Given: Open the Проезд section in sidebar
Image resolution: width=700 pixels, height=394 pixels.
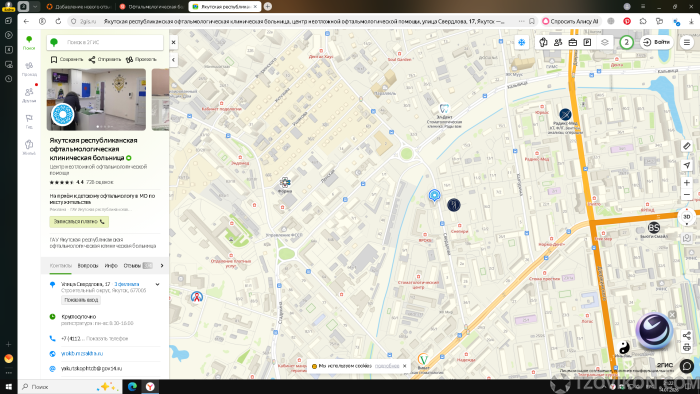Looking at the screenshot, I should click(x=29, y=69).
